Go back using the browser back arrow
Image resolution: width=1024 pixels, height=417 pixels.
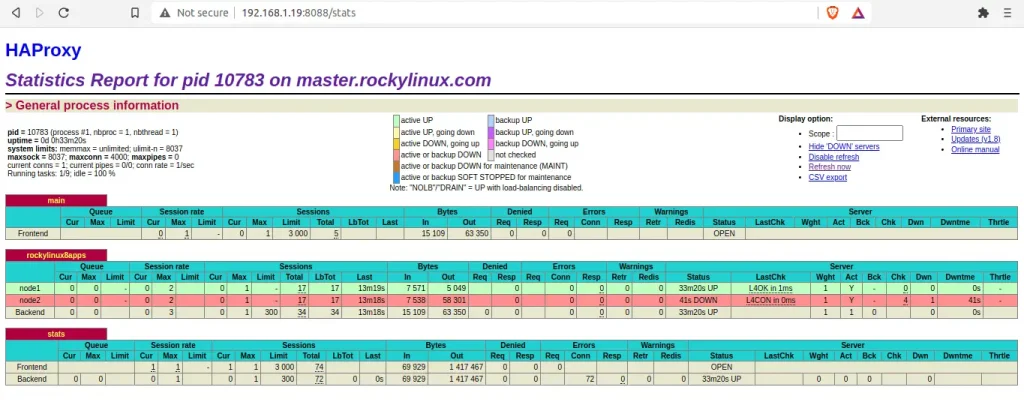click(16, 12)
